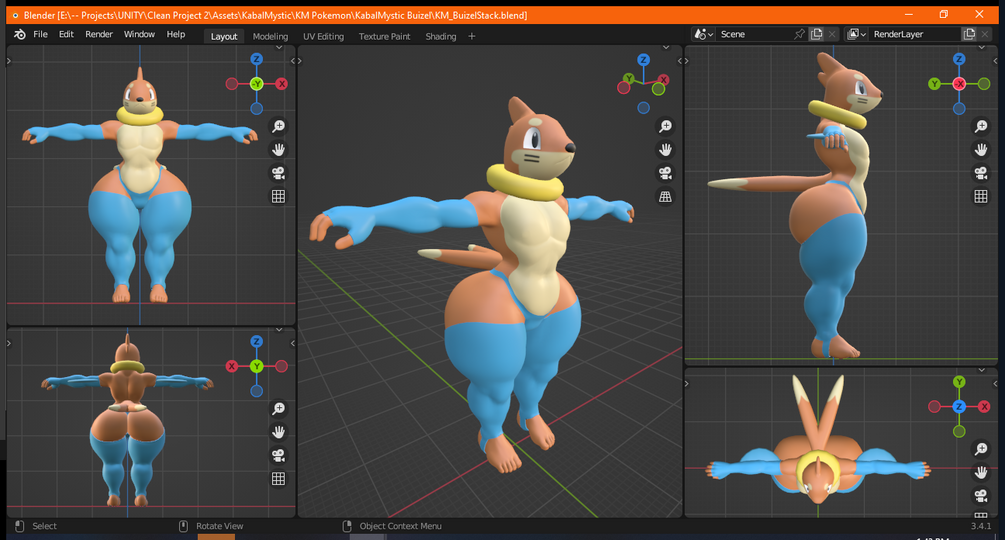Click the Y axis on the perspective viewport gizmo

coord(629,79)
